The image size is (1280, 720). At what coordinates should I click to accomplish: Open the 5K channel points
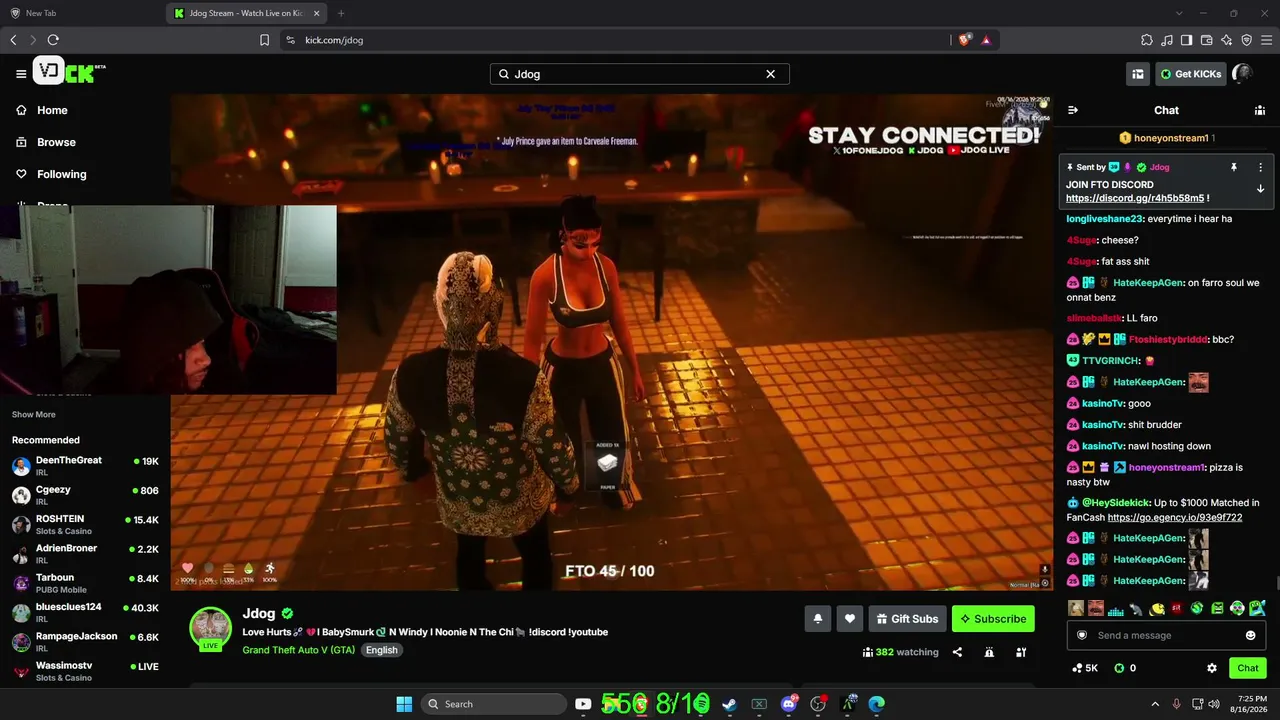point(1085,668)
